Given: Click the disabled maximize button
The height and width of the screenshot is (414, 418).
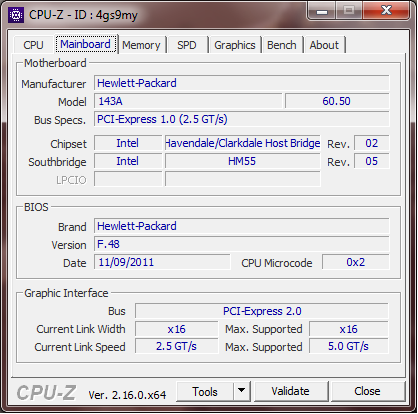Looking at the screenshot, I should coord(349,11).
